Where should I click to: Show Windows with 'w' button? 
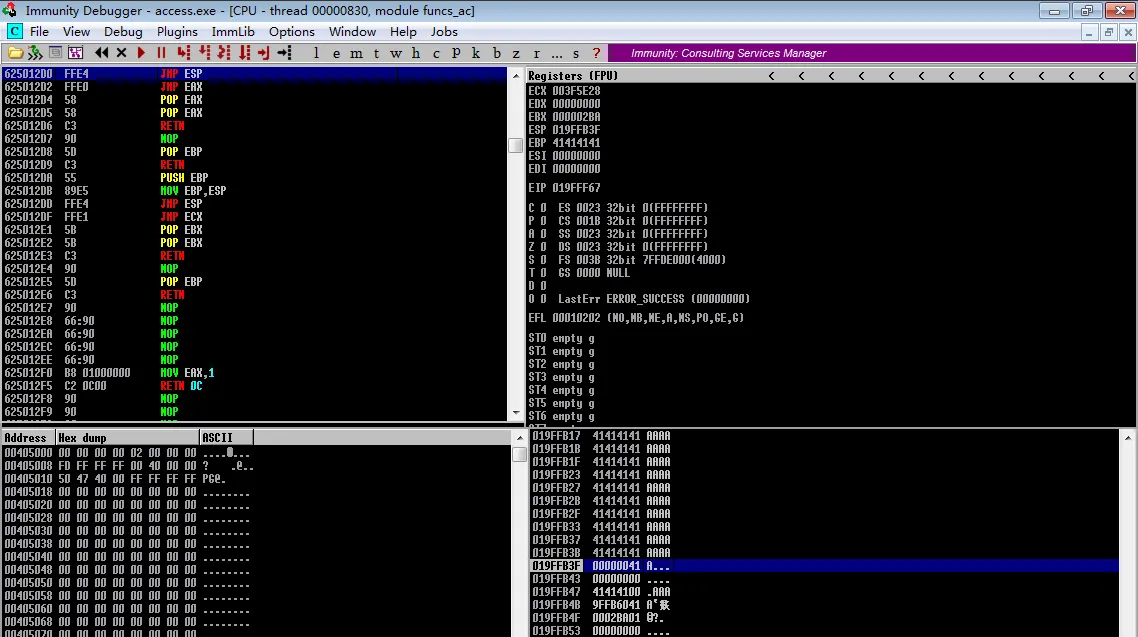click(x=396, y=53)
